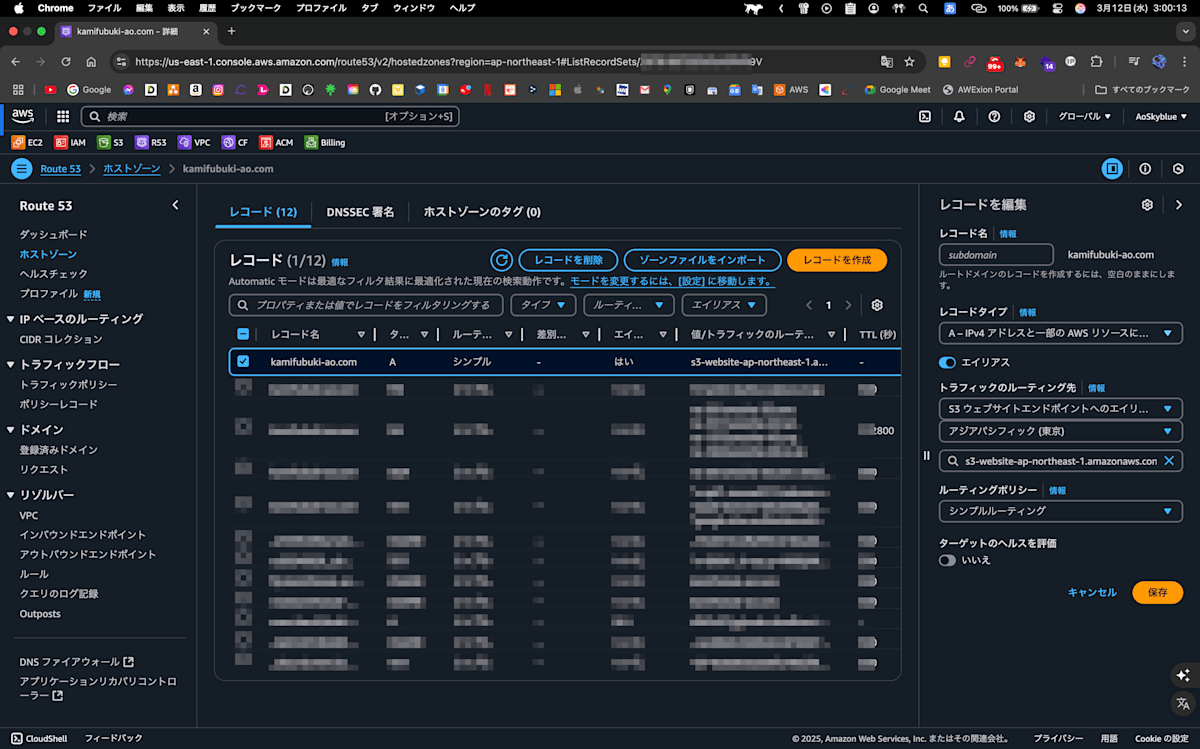Collapse the edit record panel arrow
This screenshot has height=749, width=1200.
(1179, 205)
